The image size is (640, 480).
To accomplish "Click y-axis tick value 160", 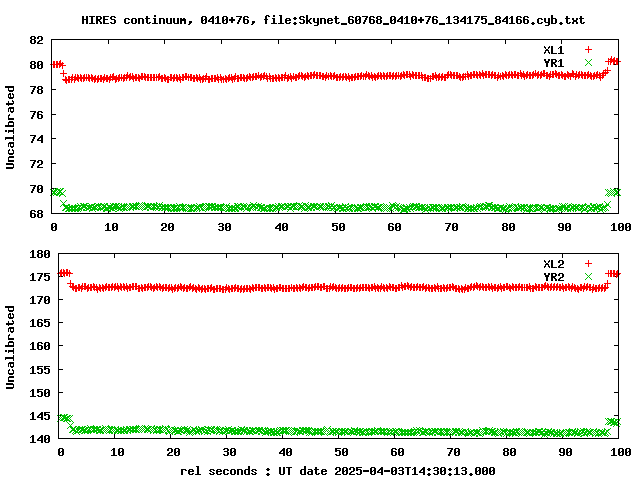I will 40,346.
